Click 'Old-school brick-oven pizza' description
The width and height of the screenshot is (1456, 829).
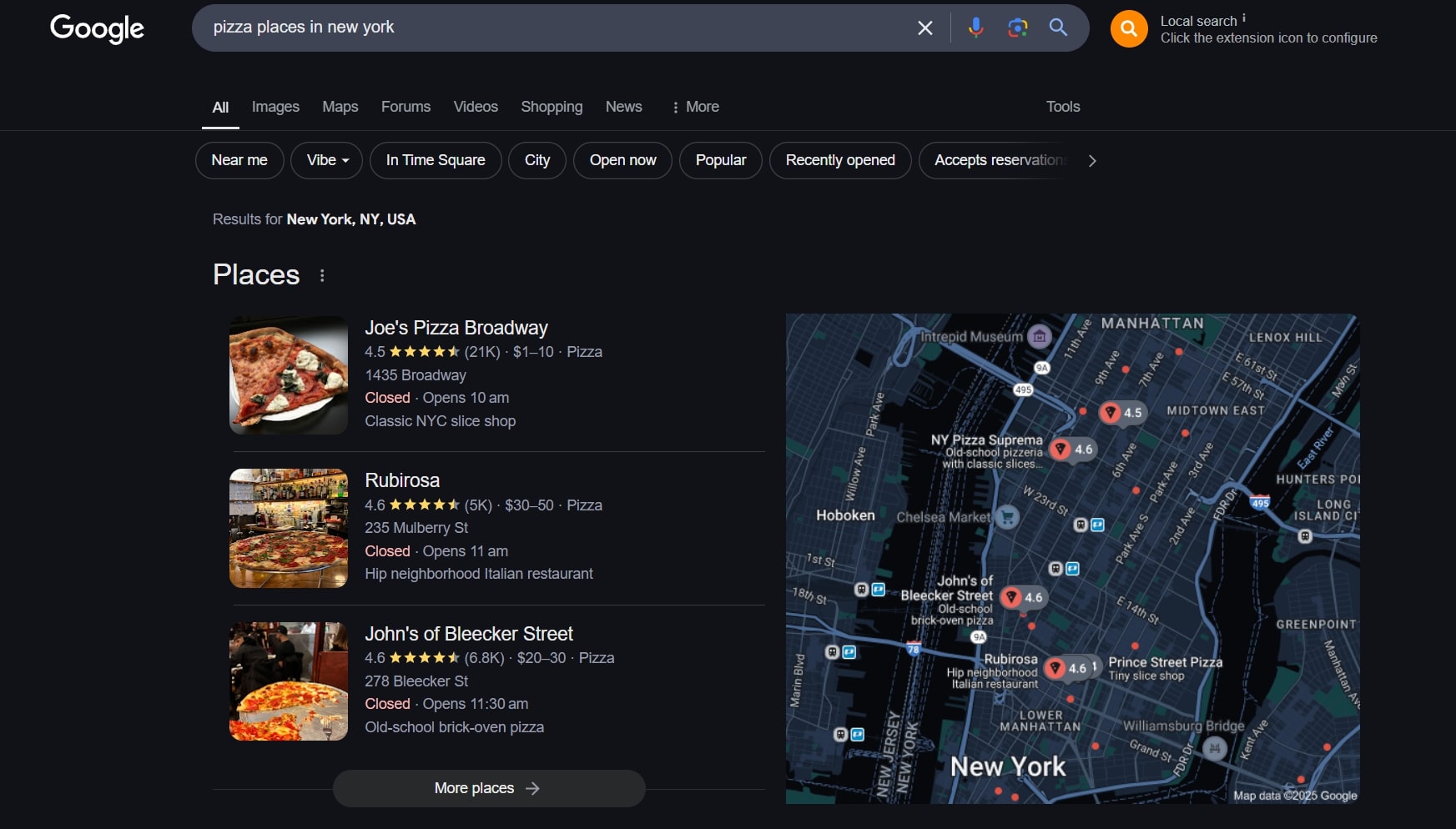pos(454,727)
